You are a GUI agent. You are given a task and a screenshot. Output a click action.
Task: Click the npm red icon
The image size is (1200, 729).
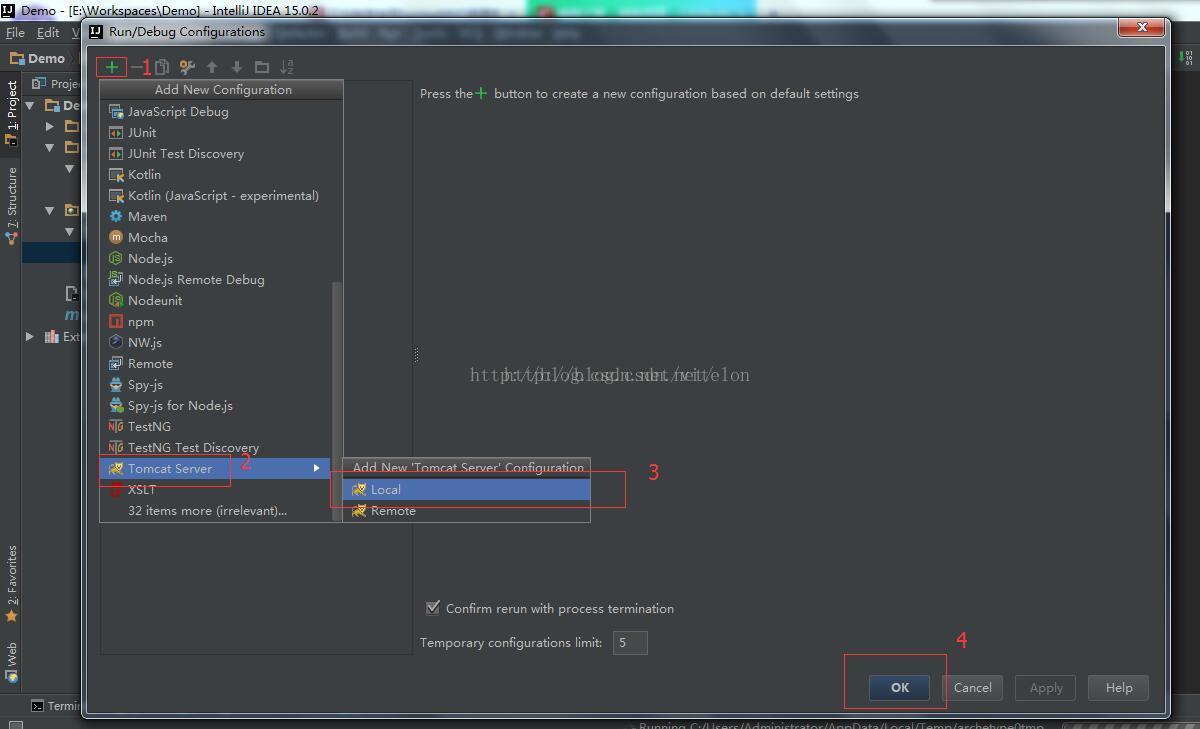pyautogui.click(x=116, y=321)
